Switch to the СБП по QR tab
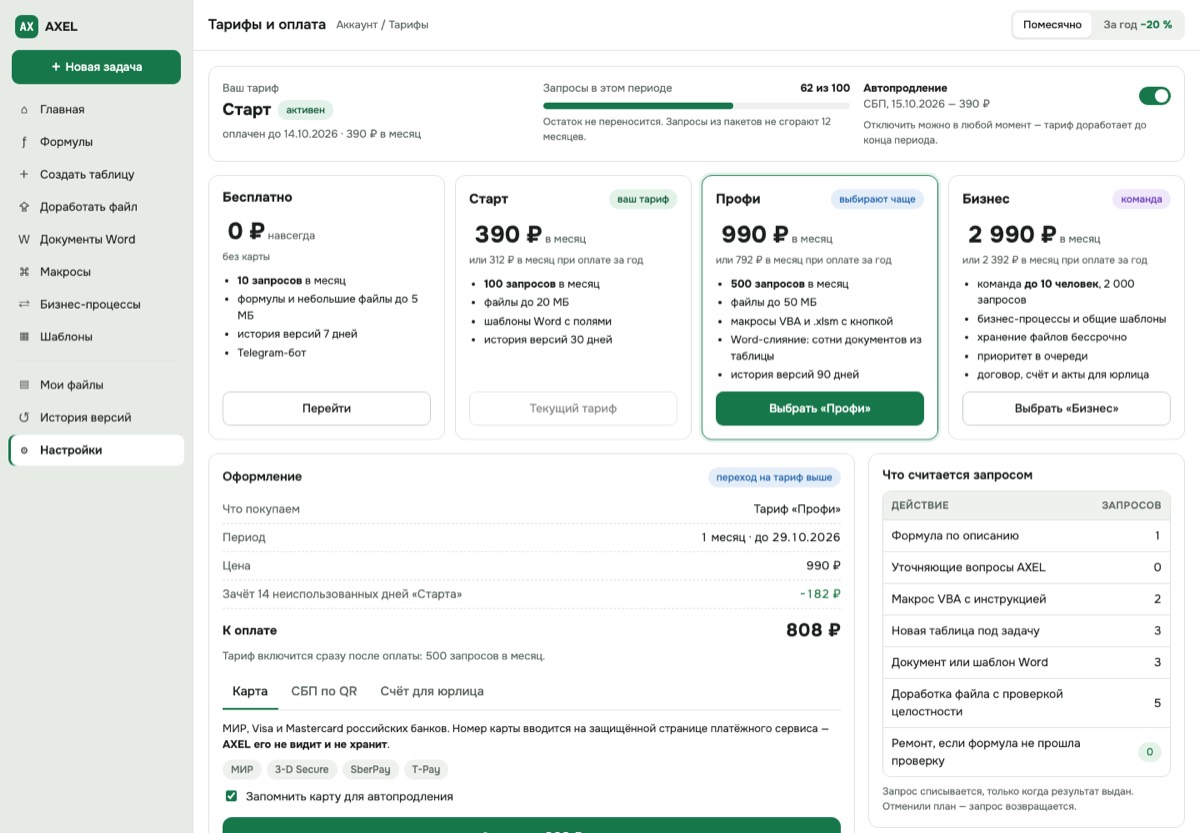 (324, 691)
